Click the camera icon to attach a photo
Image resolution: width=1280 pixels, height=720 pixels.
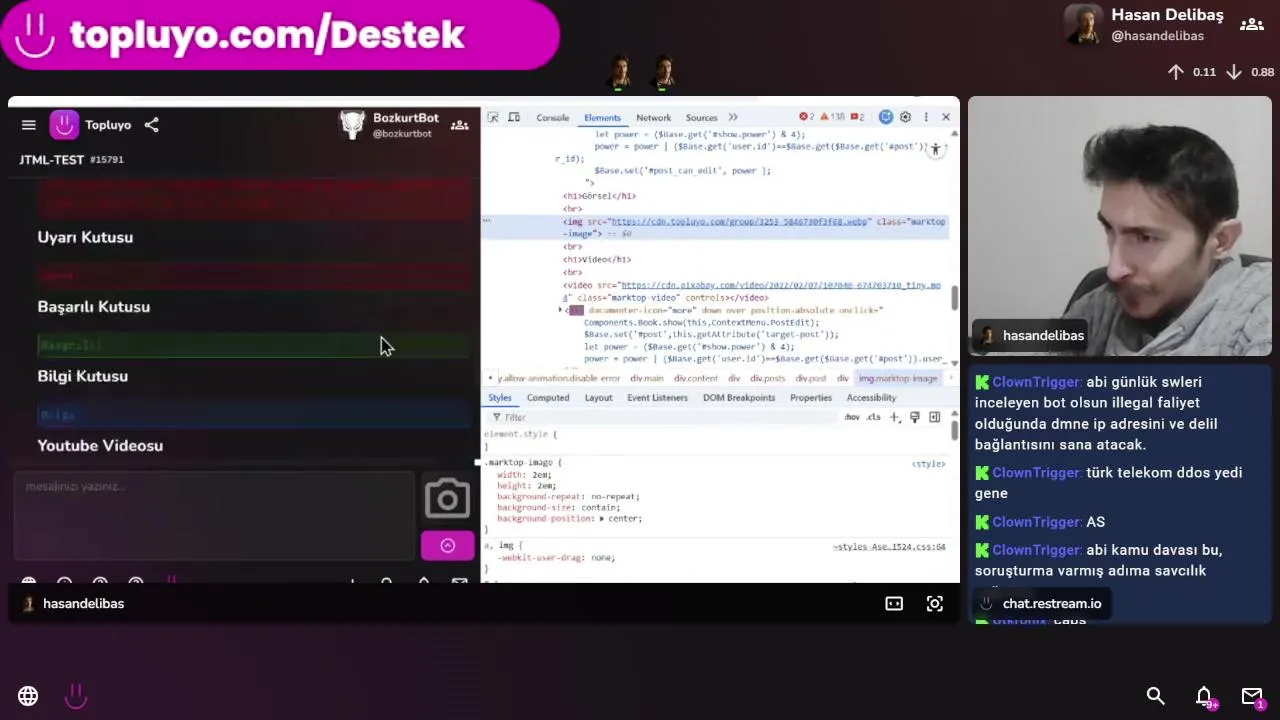click(447, 498)
